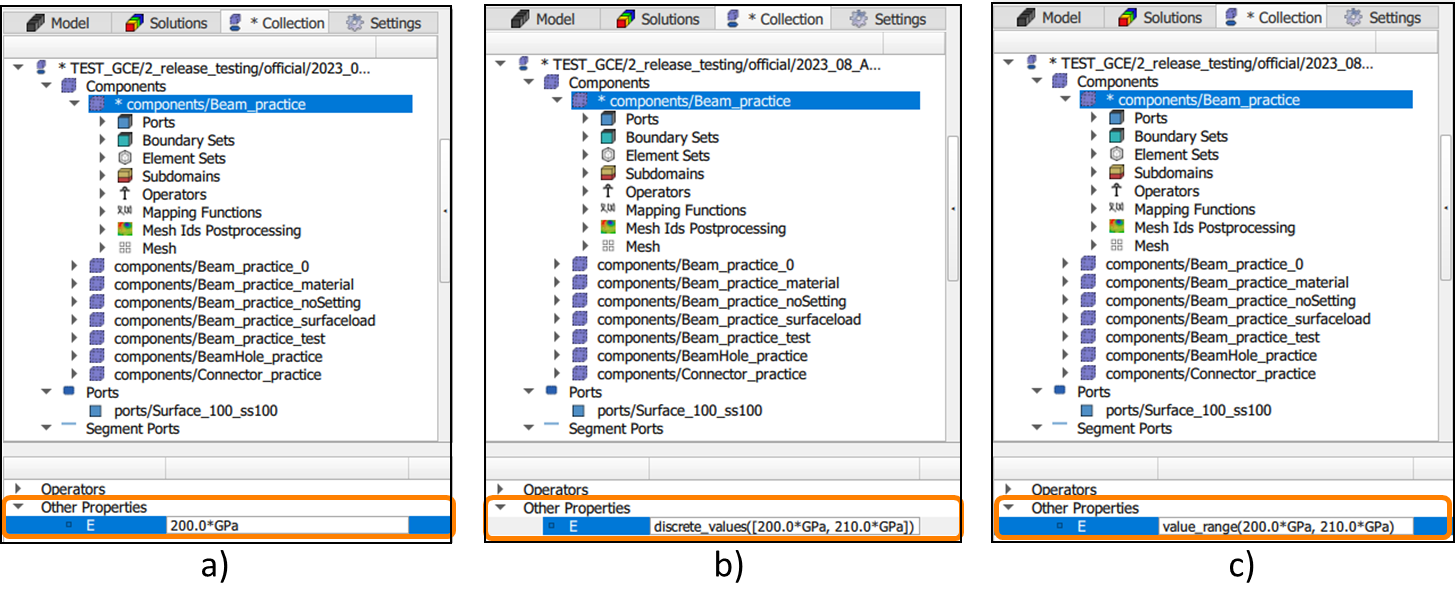Click the Components folder icon in panel b
Viewport: 1455px width, 610px height.
552,83
